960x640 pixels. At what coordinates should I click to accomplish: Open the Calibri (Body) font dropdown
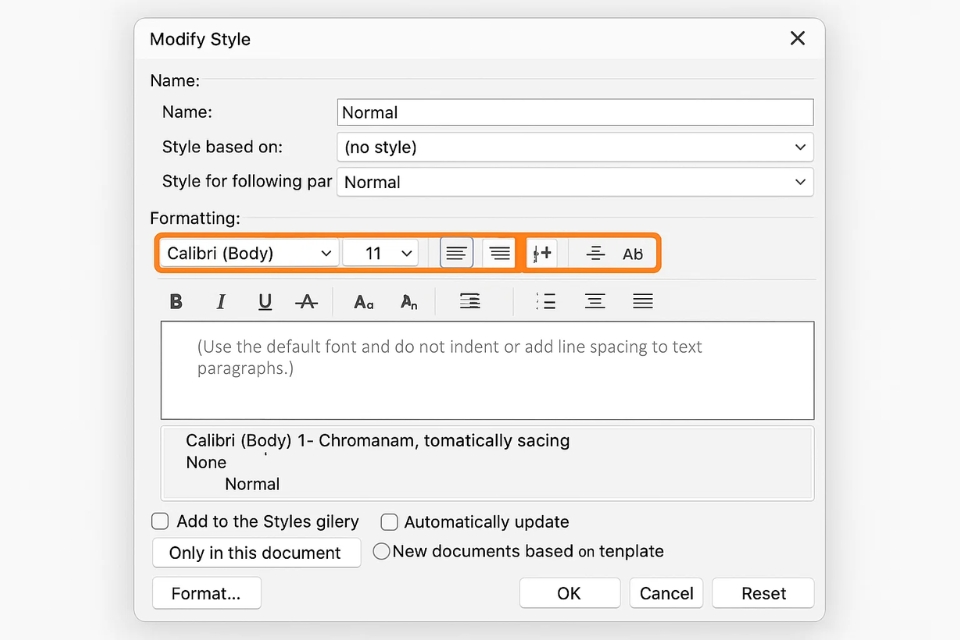(x=249, y=254)
